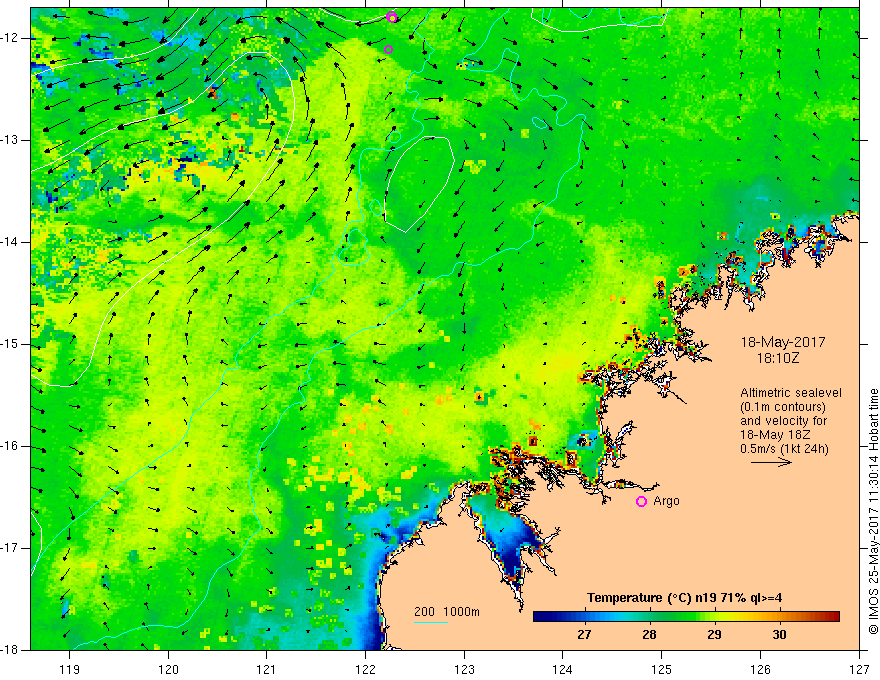Screen dimensions: 880x680
Task: Click the -12 latitude axis label
Action: coord(11,38)
